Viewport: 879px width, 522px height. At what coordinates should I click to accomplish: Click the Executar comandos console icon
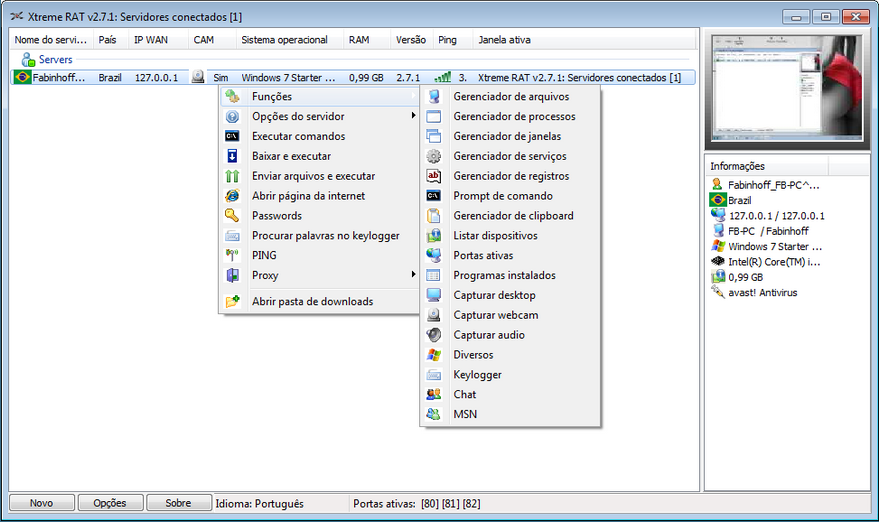(x=232, y=136)
